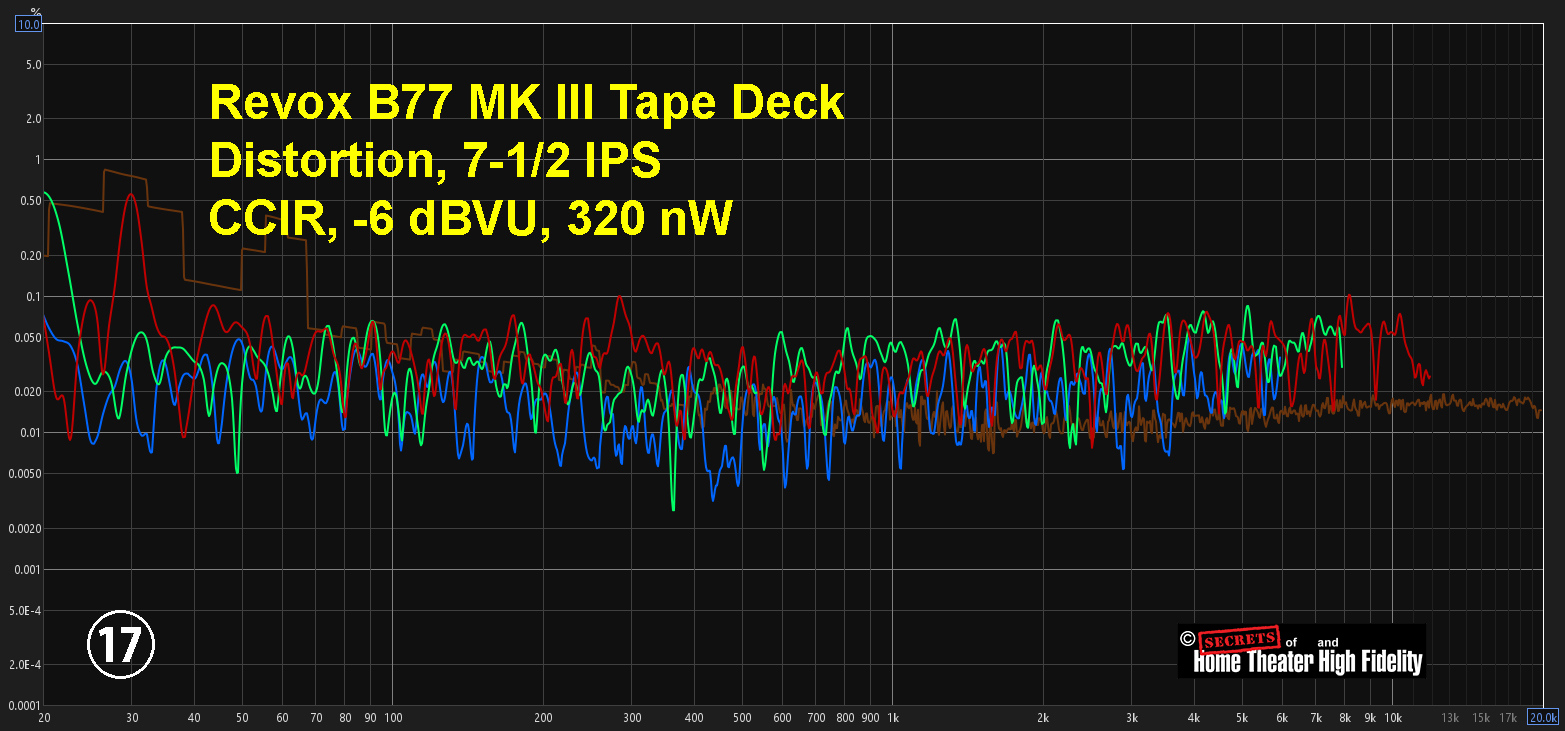This screenshot has width=1565, height=731.
Task: Click the red curve peak near 30 Hz
Action: pos(131,195)
